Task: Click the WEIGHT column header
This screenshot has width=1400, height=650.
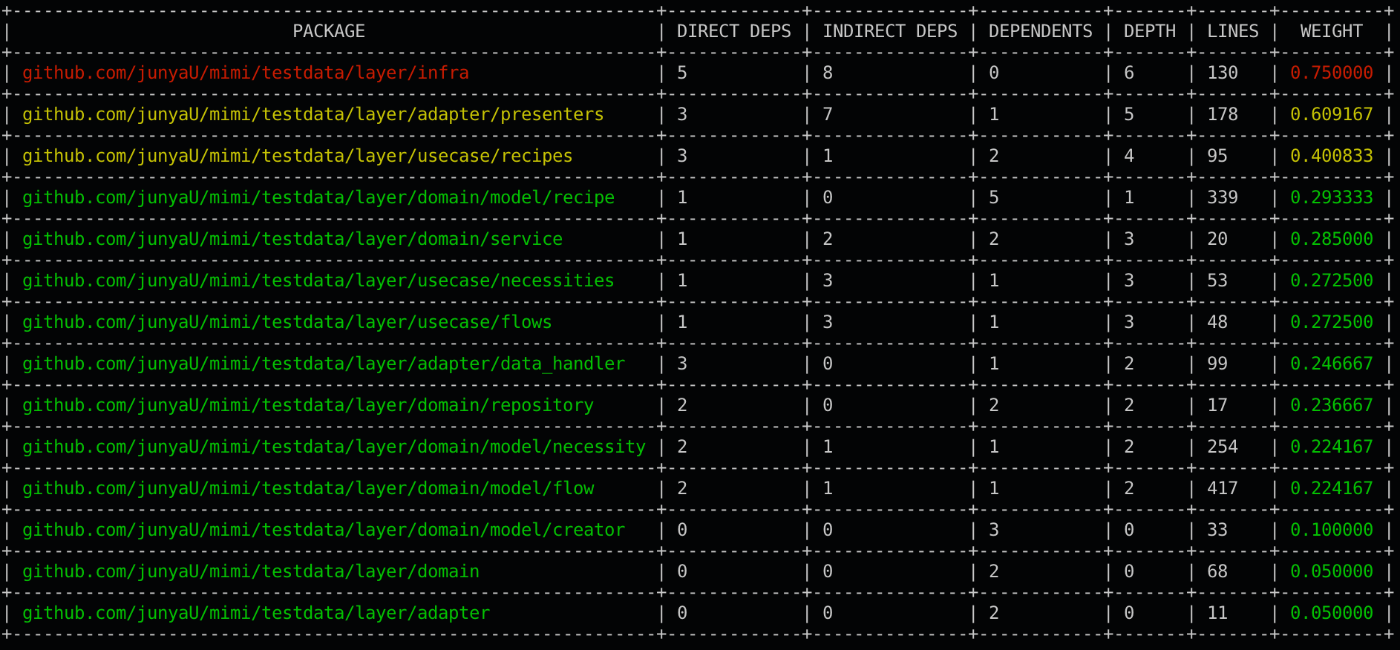Action: (1331, 31)
